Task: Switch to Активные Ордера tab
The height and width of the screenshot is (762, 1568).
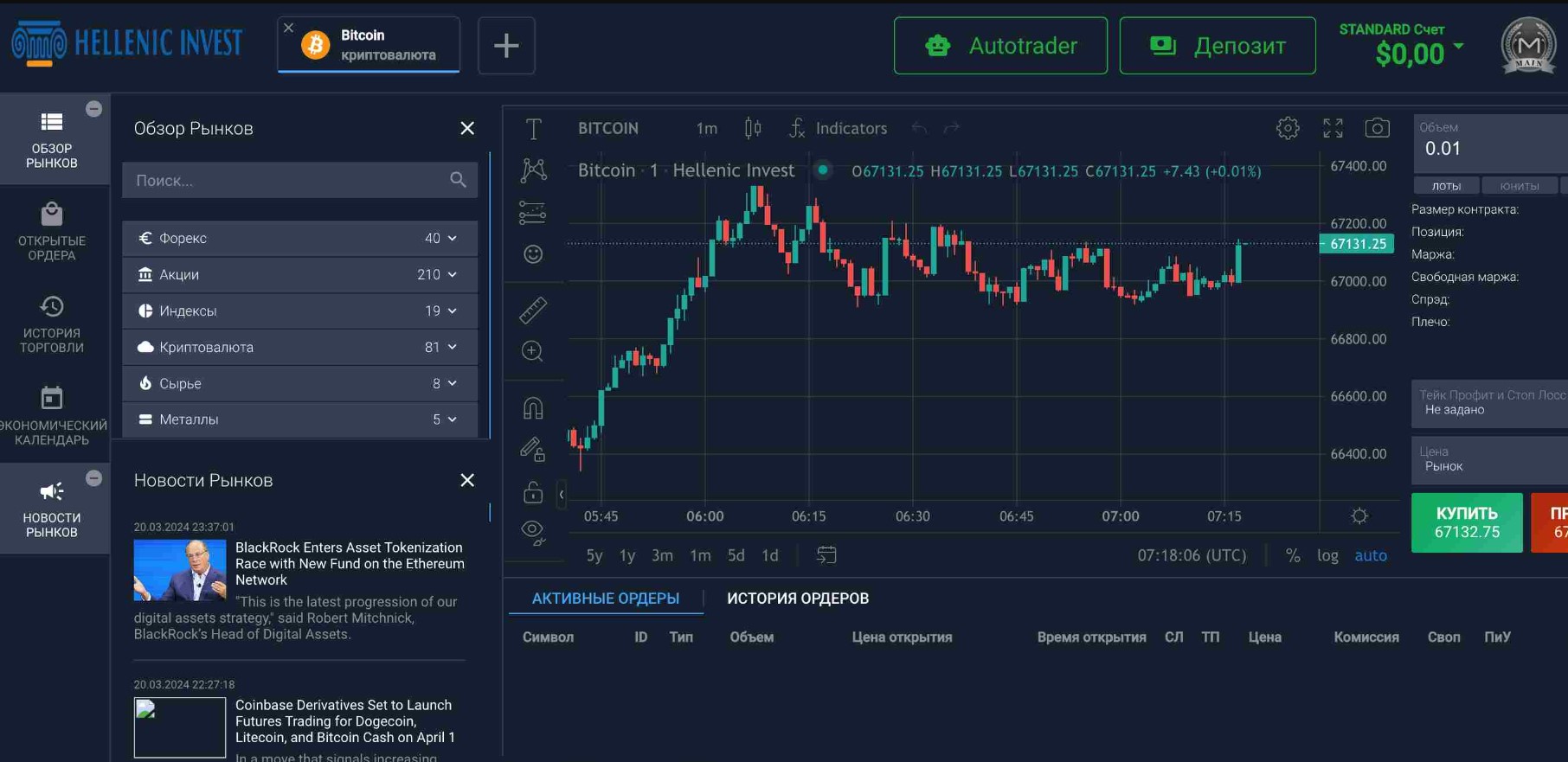Action: pyautogui.click(x=606, y=599)
